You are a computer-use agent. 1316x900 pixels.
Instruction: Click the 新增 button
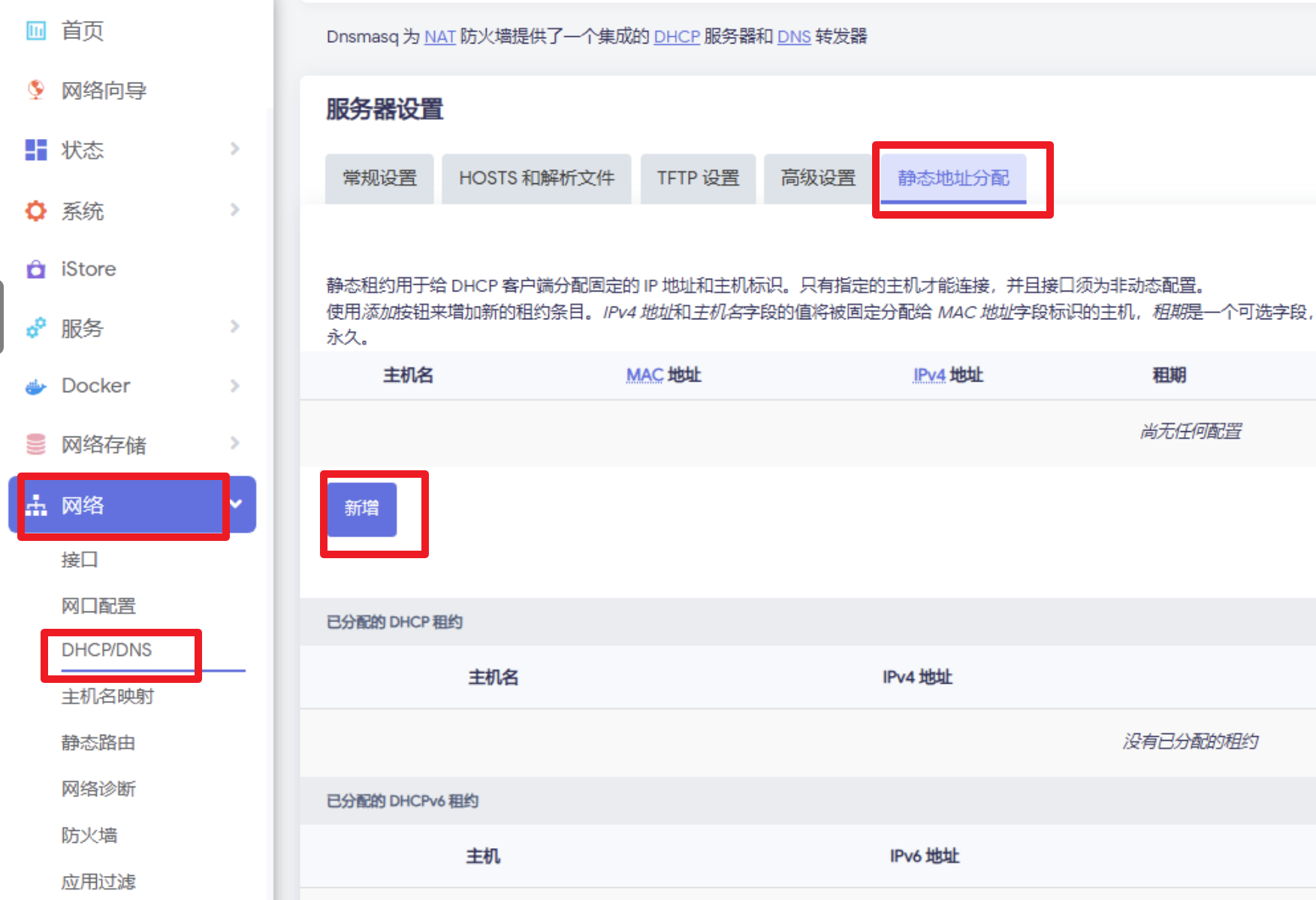[x=362, y=509]
